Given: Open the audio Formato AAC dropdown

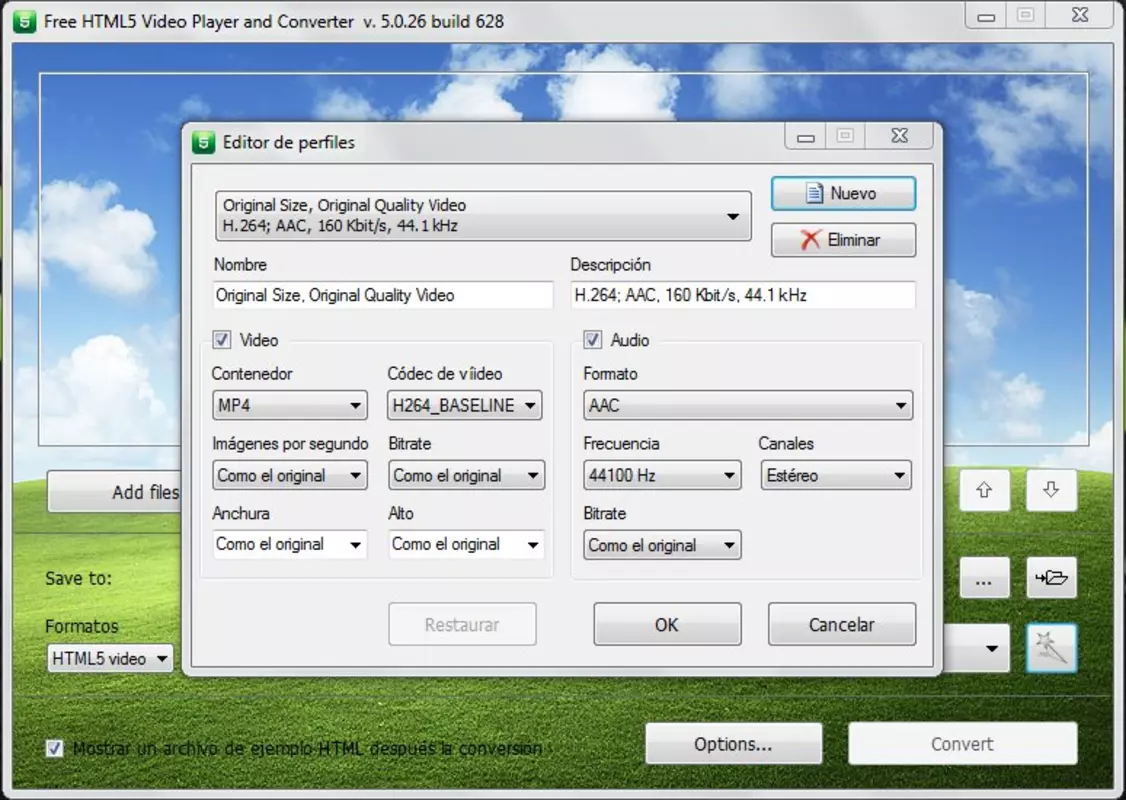Looking at the screenshot, I should (x=748, y=405).
